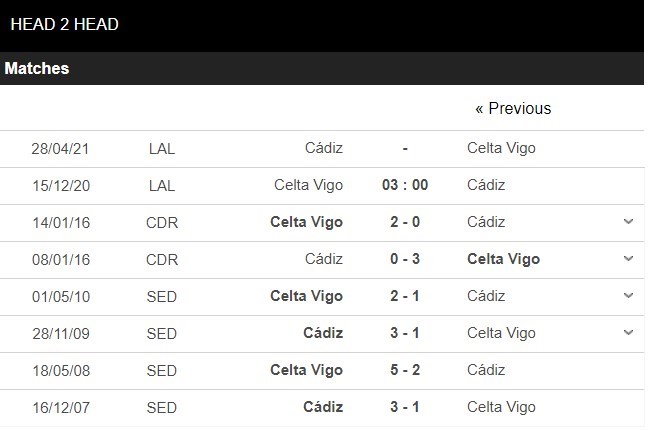Select Celta Vigo in the 28/04/21 row
649x431 pixels.
click(501, 148)
